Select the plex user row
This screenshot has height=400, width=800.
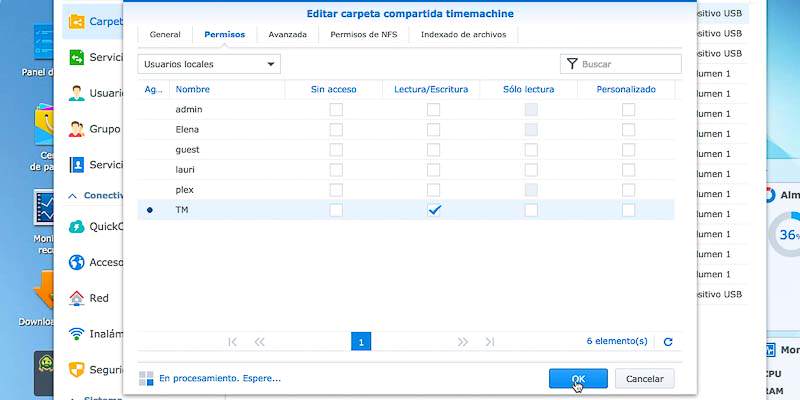406,190
